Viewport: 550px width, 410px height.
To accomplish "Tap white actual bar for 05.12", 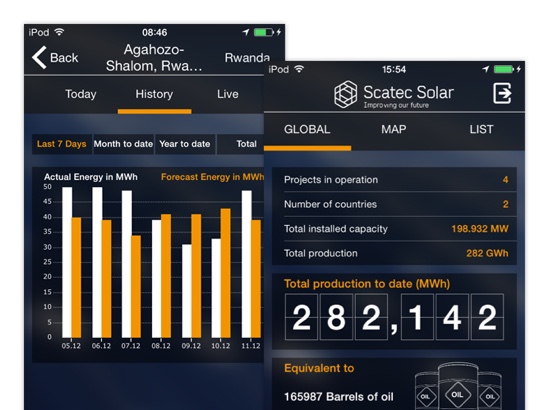I will (x=67, y=262).
